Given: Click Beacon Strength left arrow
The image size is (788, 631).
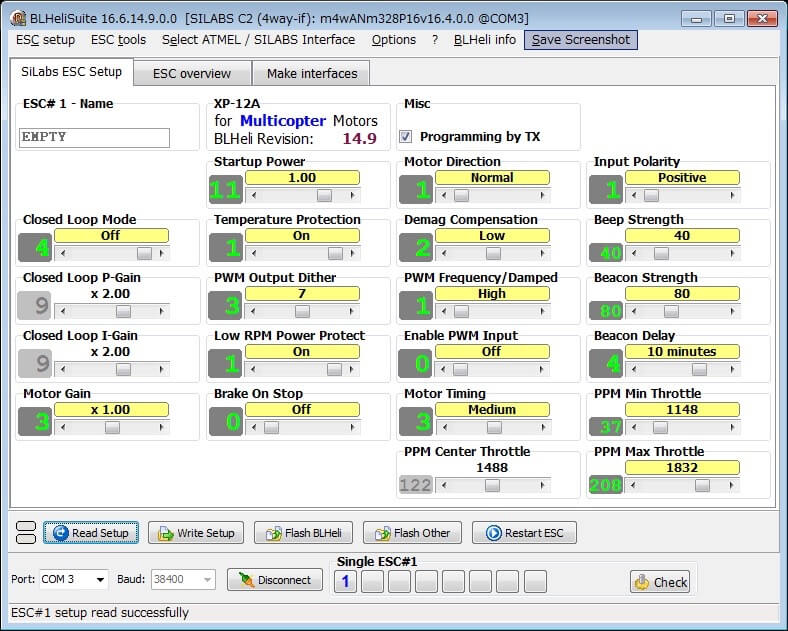Looking at the screenshot, I should click(x=634, y=311).
